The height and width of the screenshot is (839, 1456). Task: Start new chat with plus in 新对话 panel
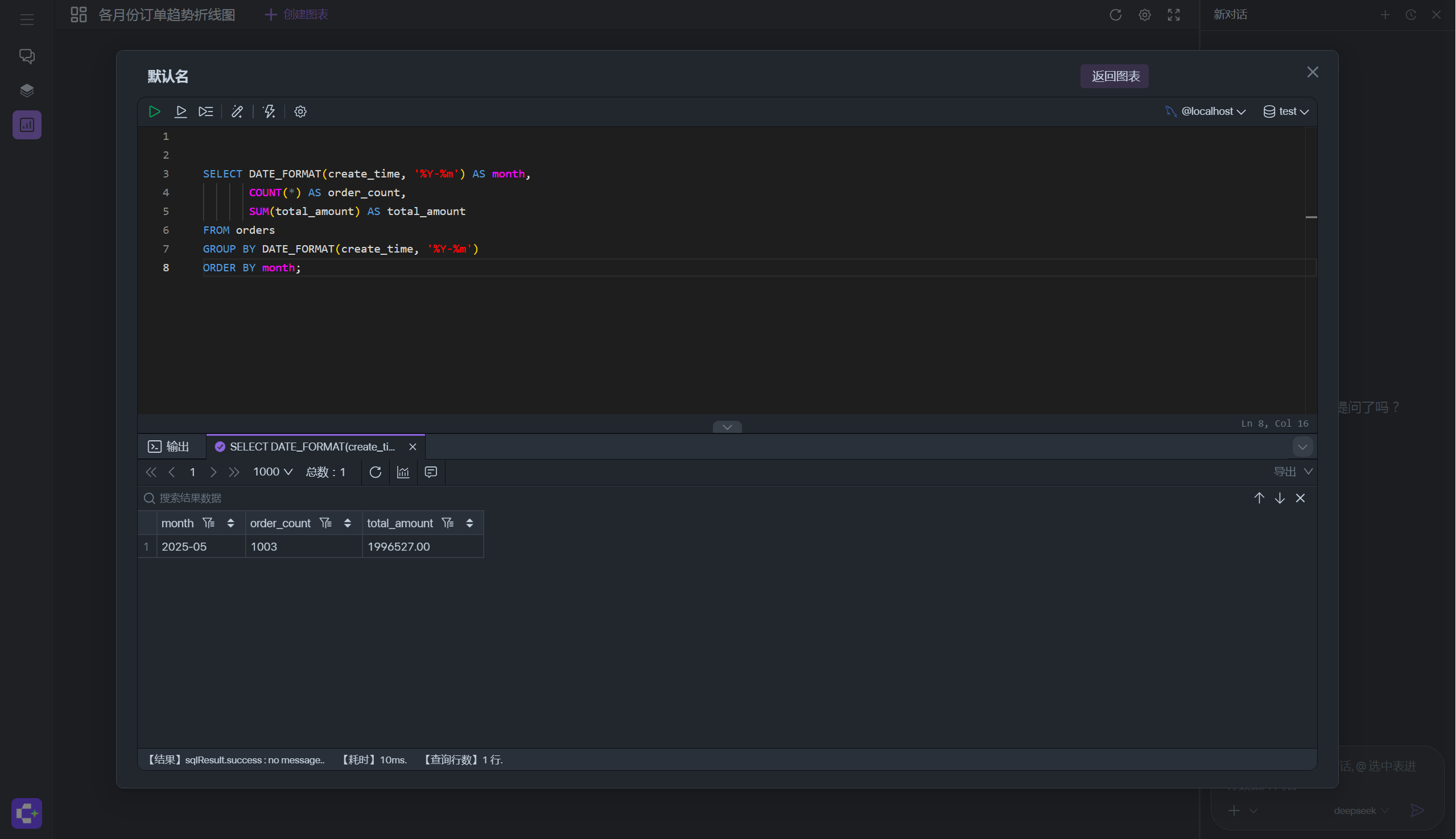click(1385, 14)
